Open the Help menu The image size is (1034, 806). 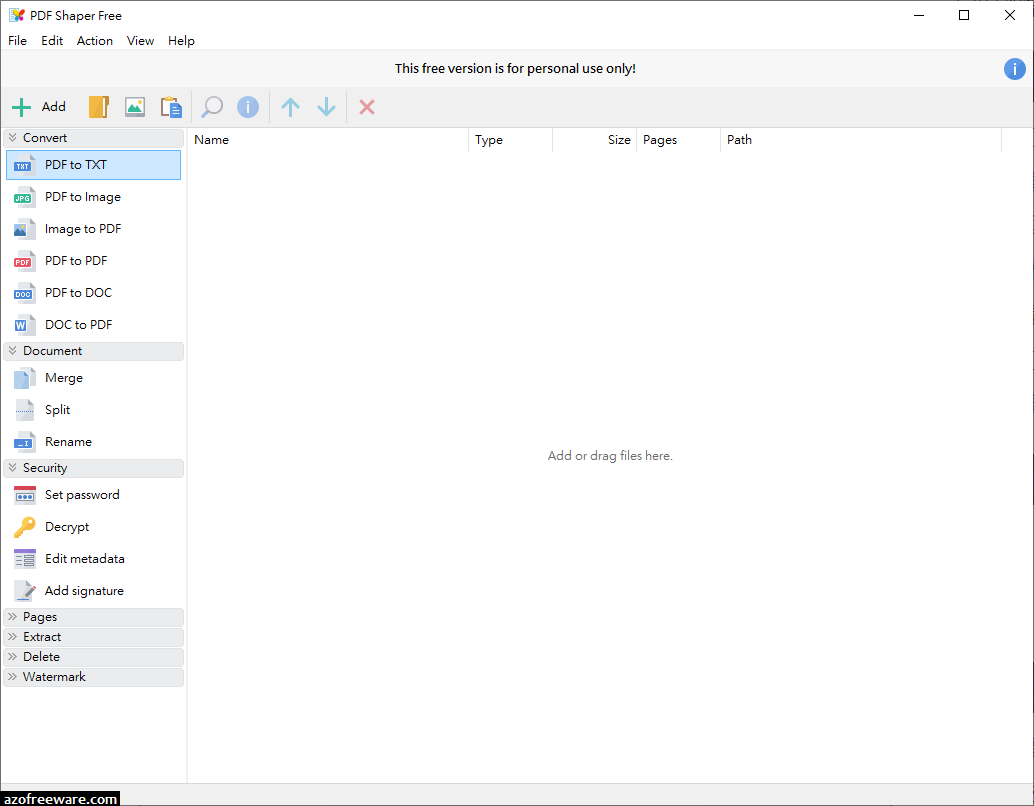[x=181, y=41]
